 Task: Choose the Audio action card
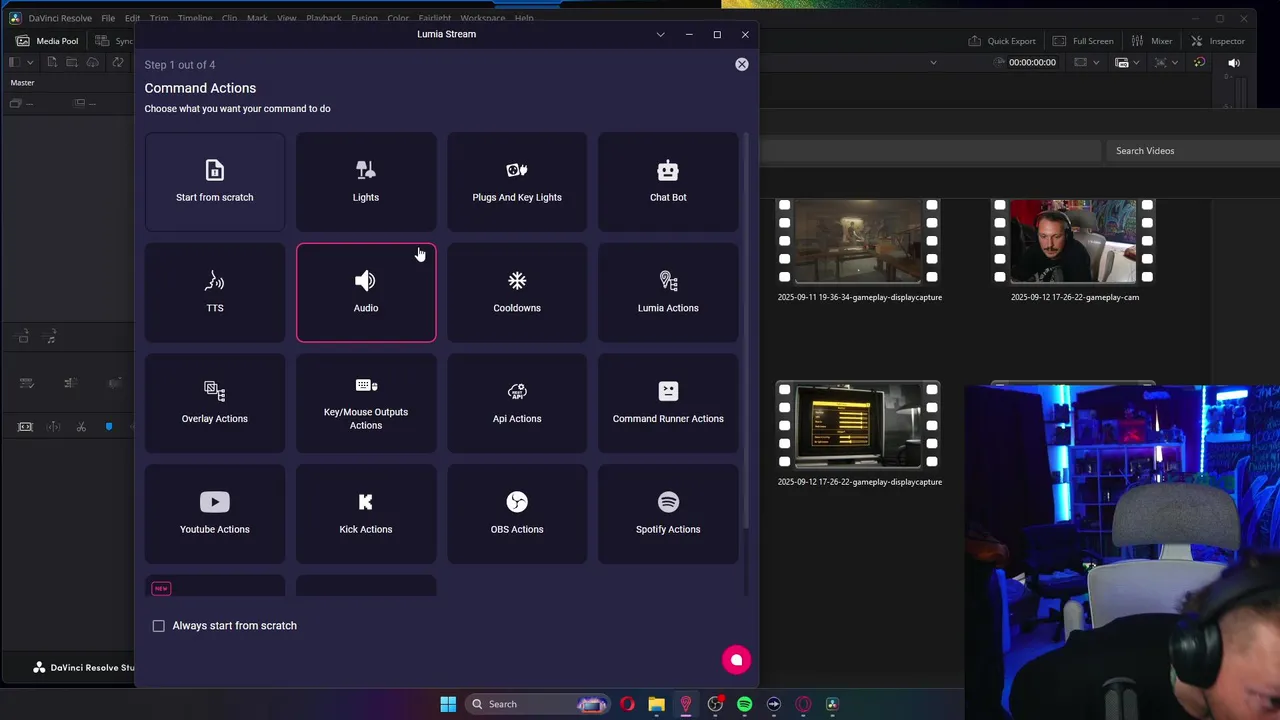coord(366,293)
